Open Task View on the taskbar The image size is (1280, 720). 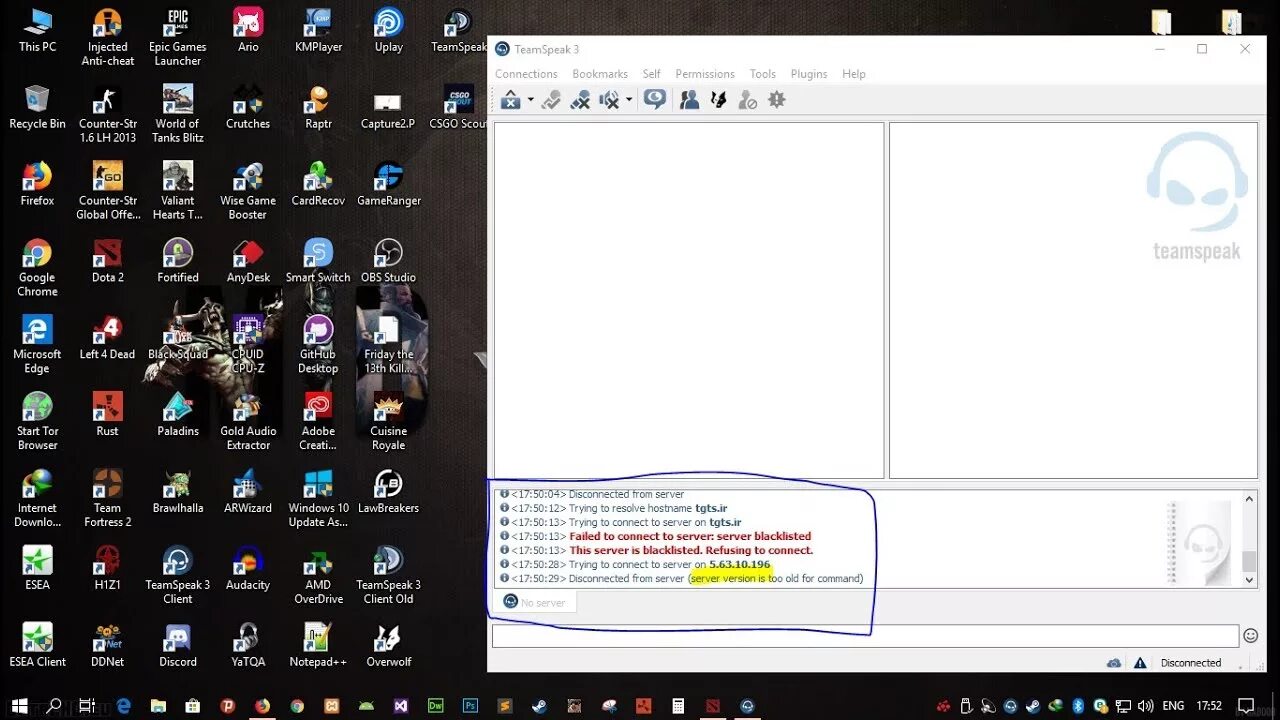87,706
